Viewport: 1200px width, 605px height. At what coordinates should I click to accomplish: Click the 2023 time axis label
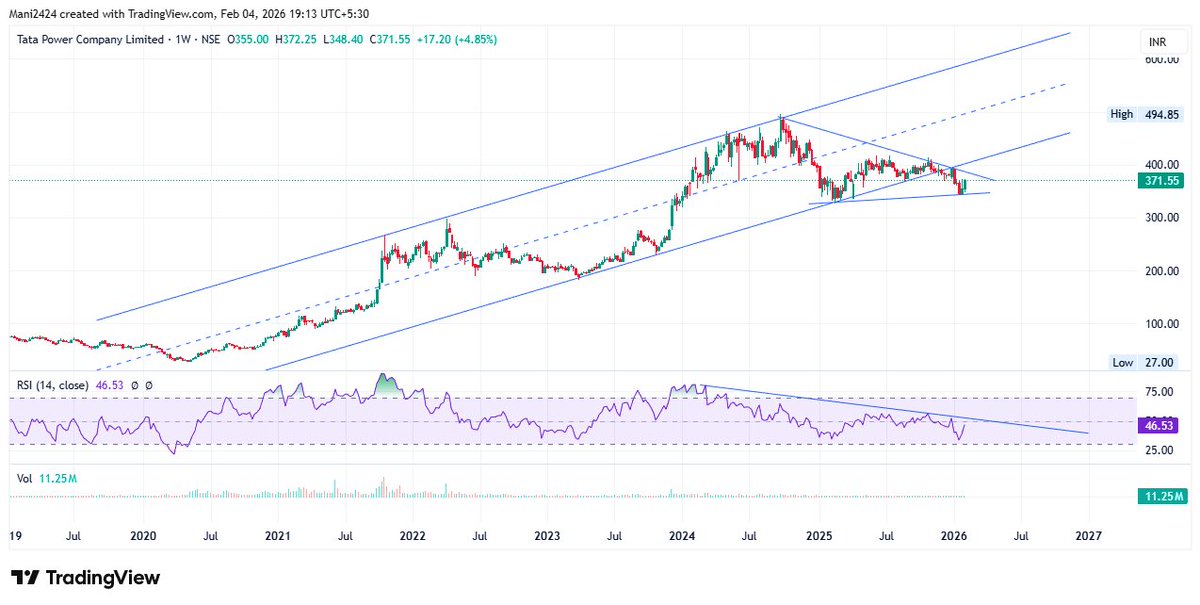point(547,536)
